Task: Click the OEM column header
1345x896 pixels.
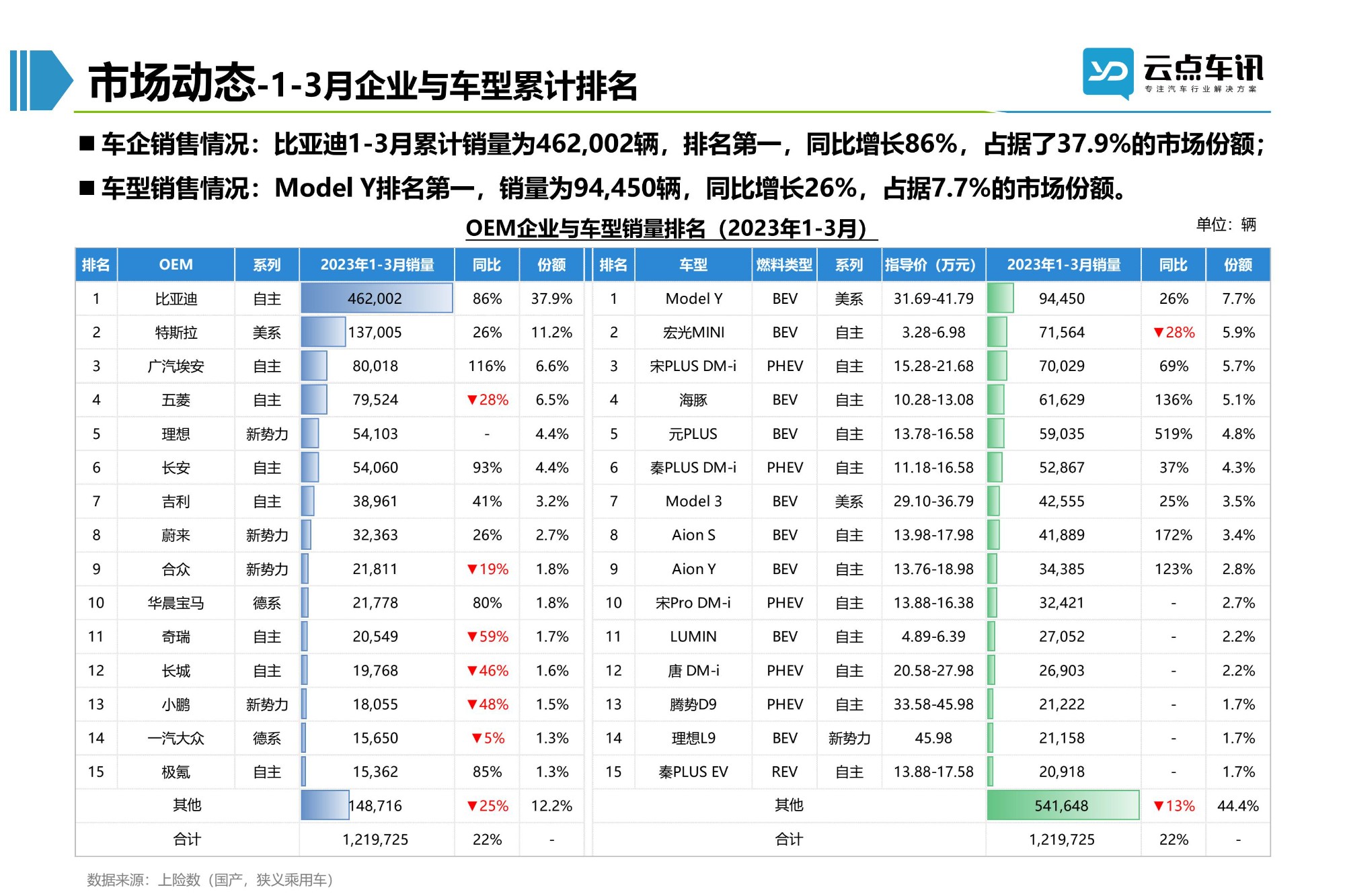Action: click(x=176, y=264)
